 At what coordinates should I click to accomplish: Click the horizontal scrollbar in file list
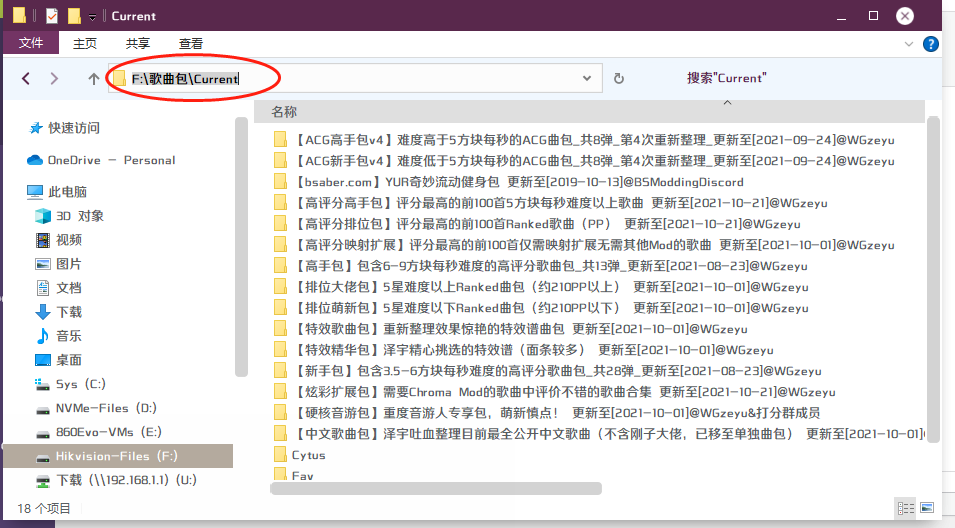click(436, 489)
